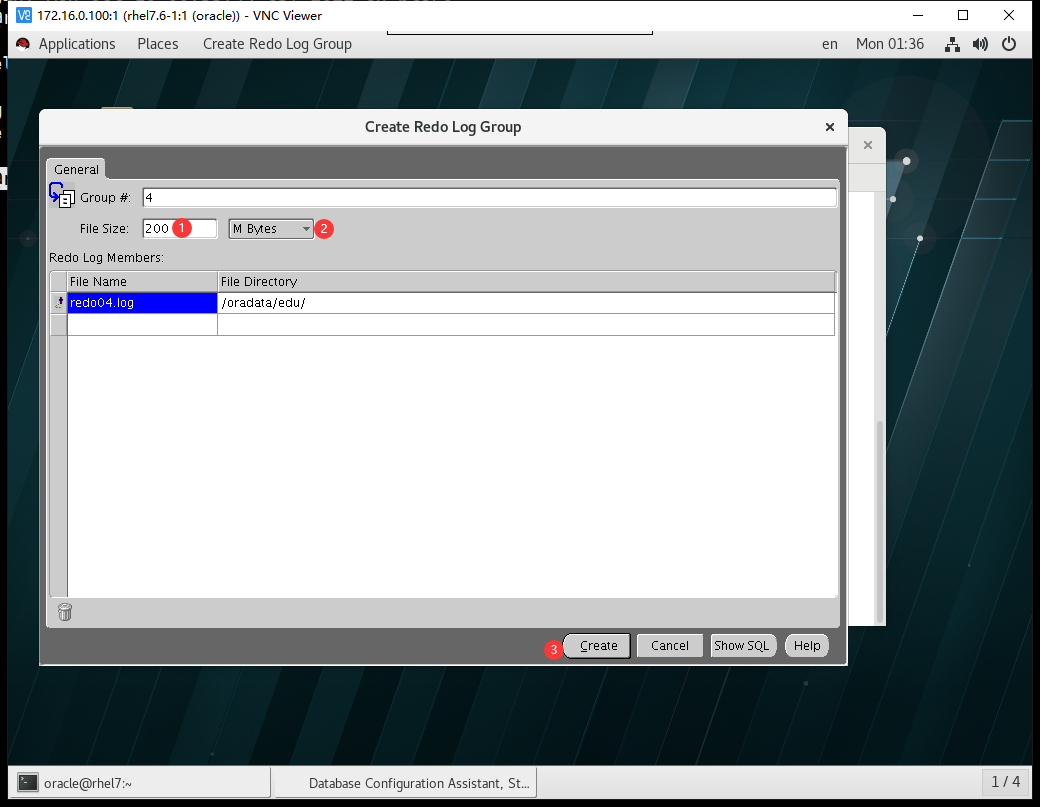Click the terminal icon in the taskbar

tap(28, 782)
